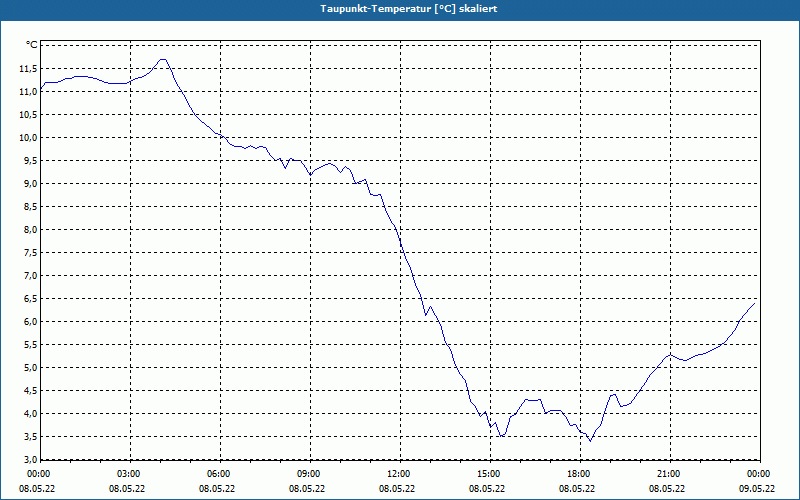Viewport: 800px width, 500px height.
Task: Click the 15:00 x-axis time label
Action: click(x=487, y=474)
